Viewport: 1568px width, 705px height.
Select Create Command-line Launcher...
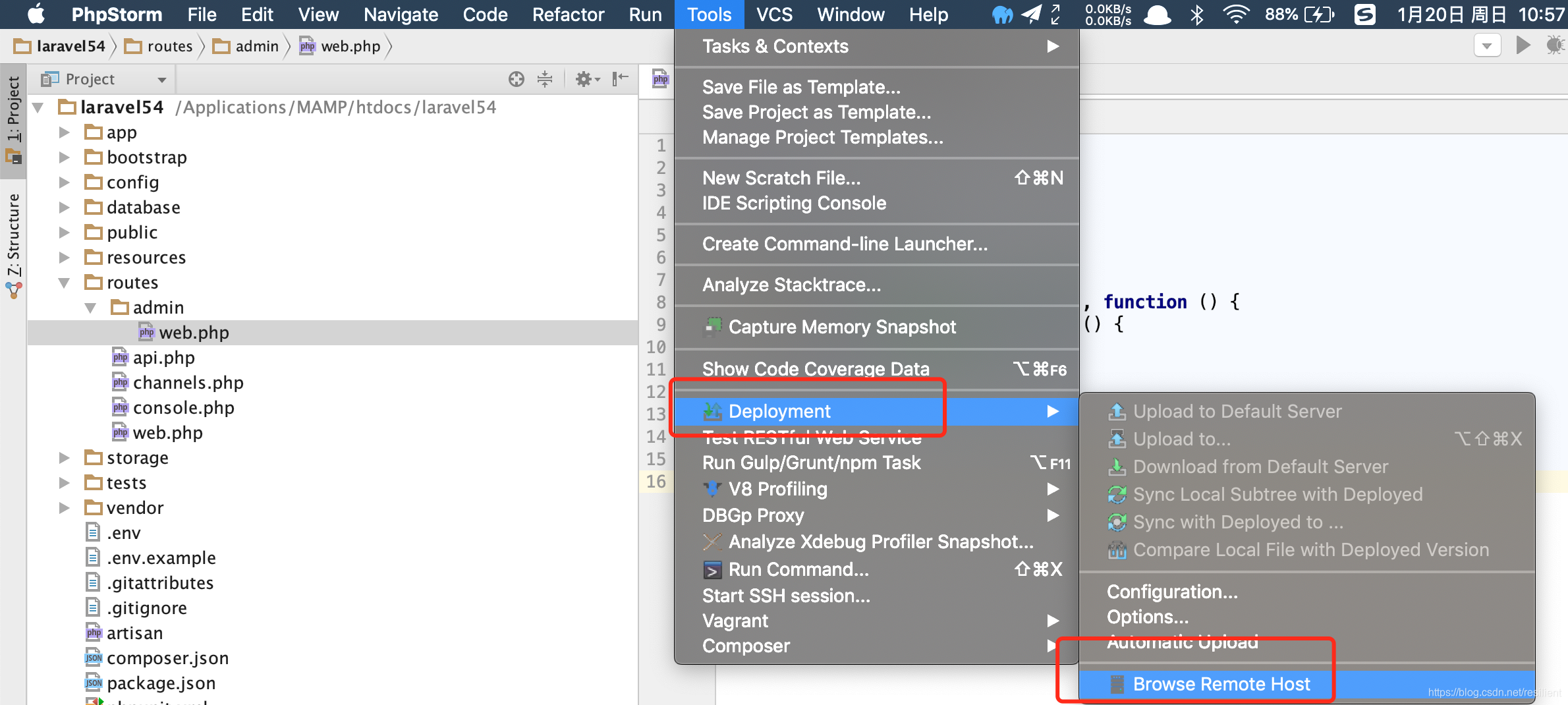(876, 244)
